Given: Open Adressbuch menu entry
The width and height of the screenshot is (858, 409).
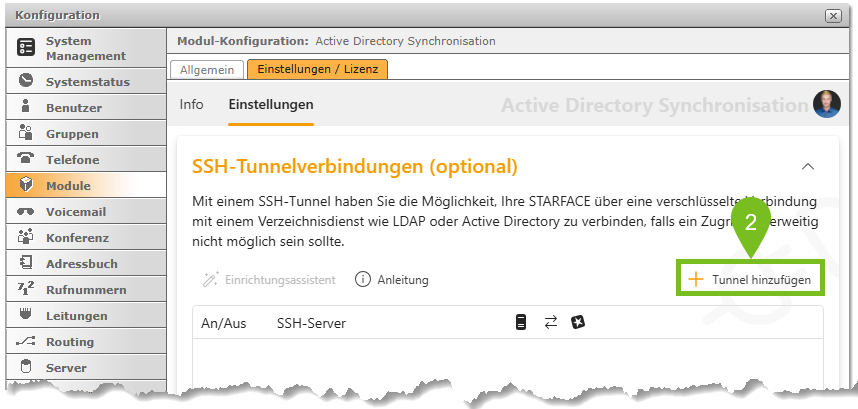Looking at the screenshot, I should pyautogui.click(x=86, y=263).
